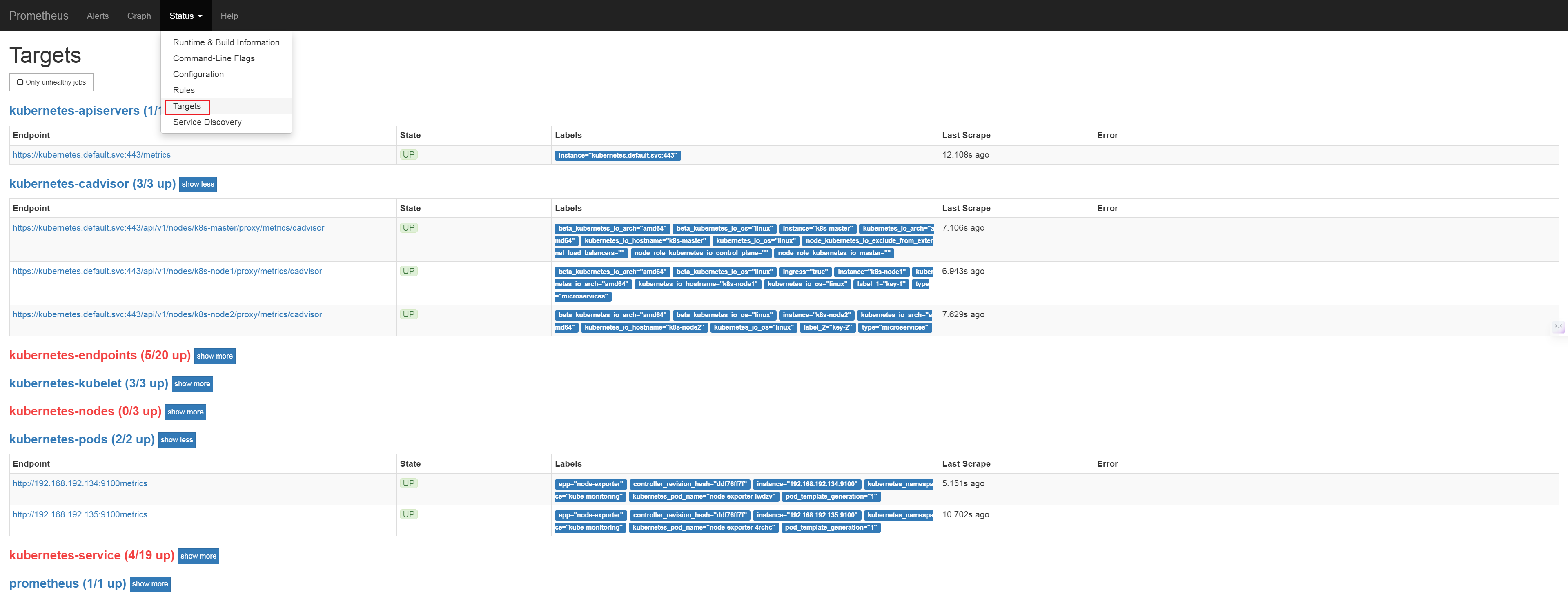Select Targets from the Status menu
Image resolution: width=1568 pixels, height=599 pixels.
coord(186,106)
